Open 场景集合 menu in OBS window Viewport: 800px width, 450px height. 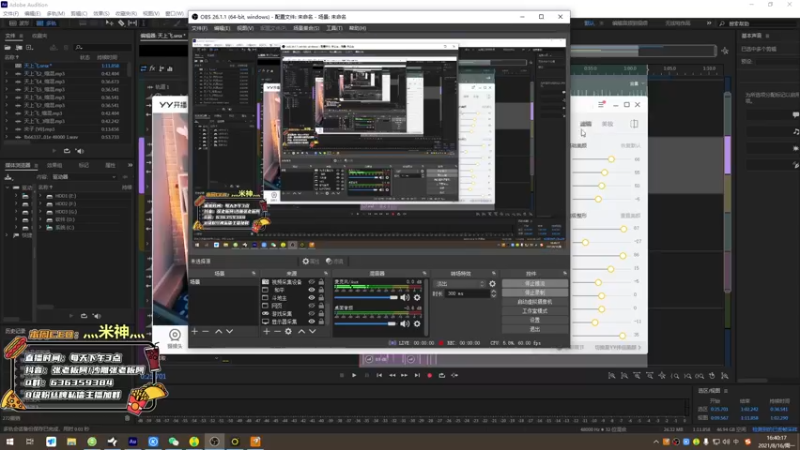point(306,28)
